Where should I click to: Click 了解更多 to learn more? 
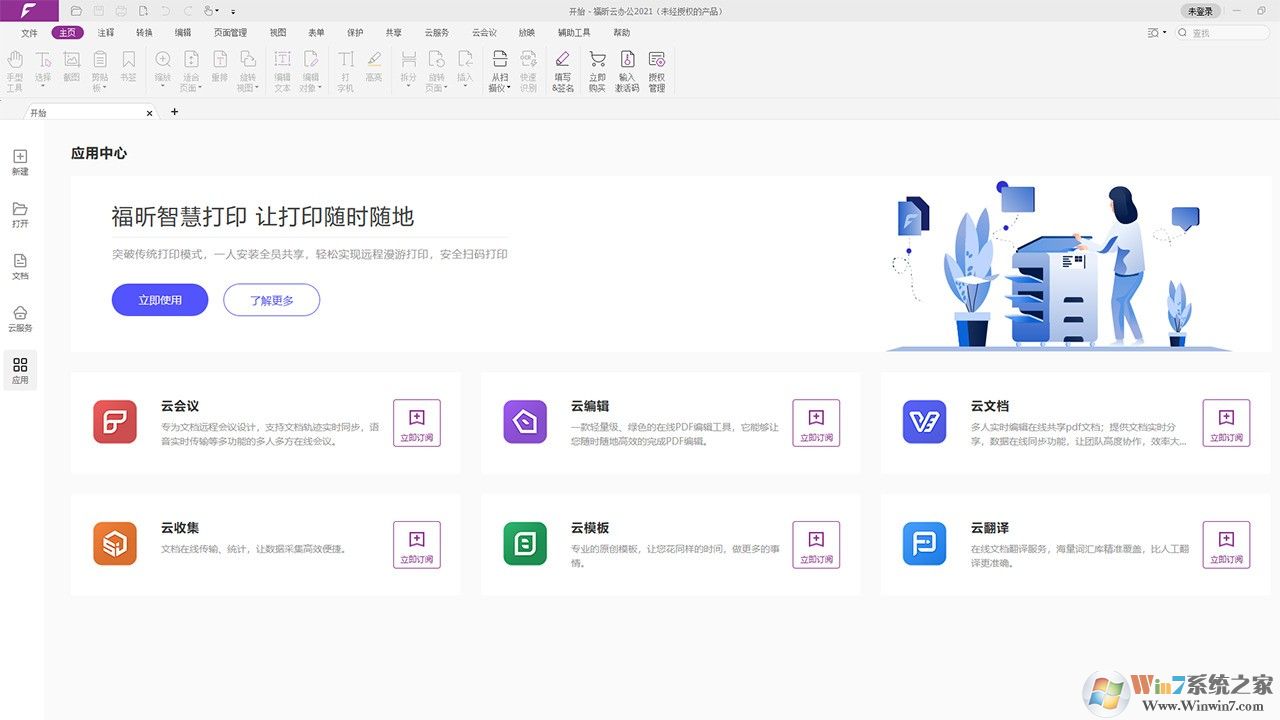click(x=271, y=299)
